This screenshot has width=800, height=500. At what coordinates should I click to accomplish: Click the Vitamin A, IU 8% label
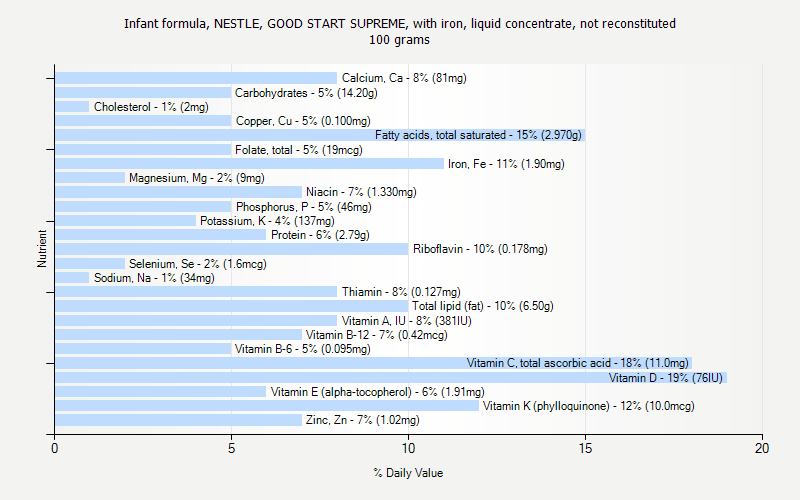407,321
